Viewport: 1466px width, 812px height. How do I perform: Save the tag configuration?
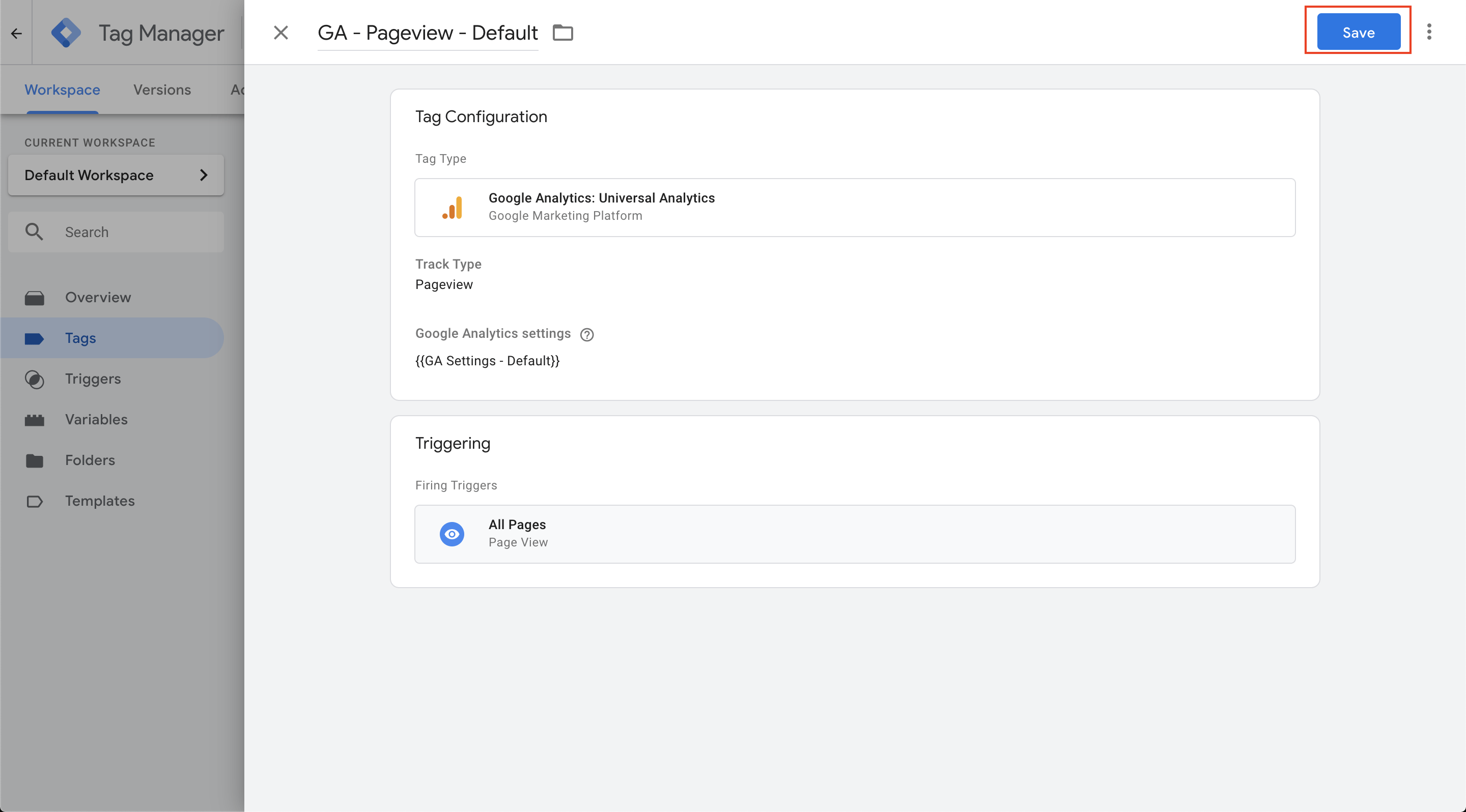point(1358,33)
